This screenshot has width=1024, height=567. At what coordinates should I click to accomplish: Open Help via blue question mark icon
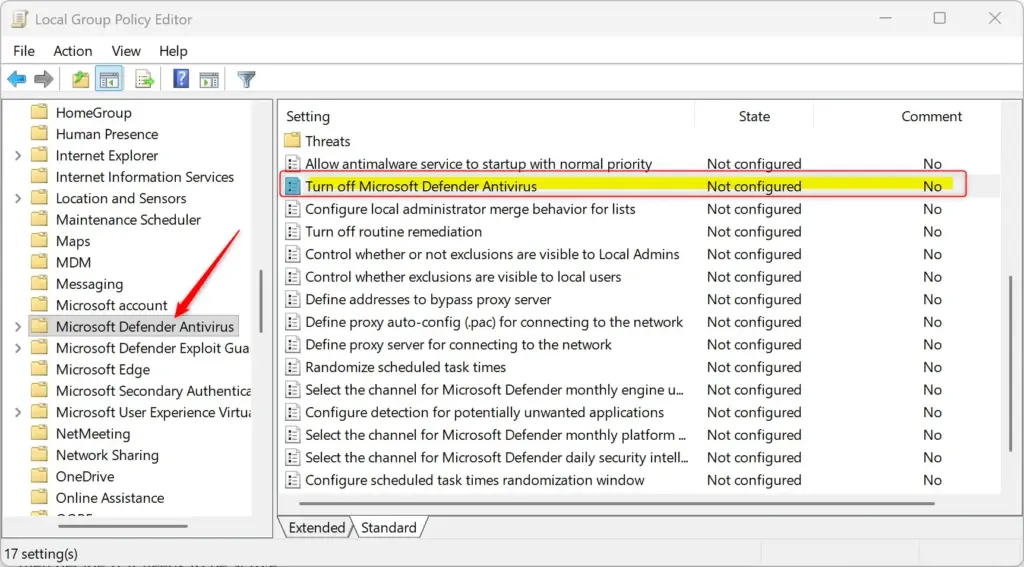(x=181, y=79)
